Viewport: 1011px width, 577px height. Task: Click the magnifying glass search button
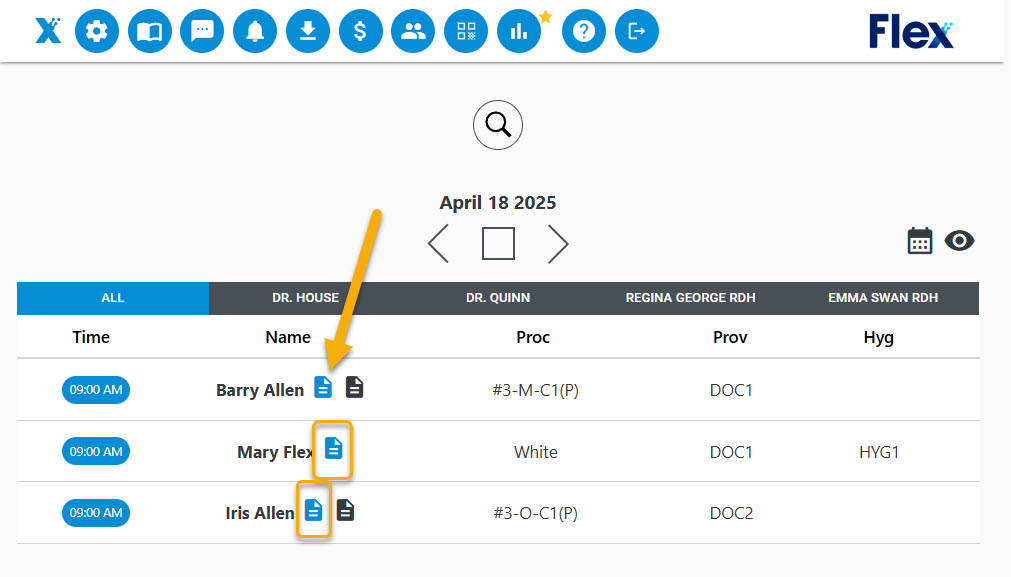coord(498,125)
